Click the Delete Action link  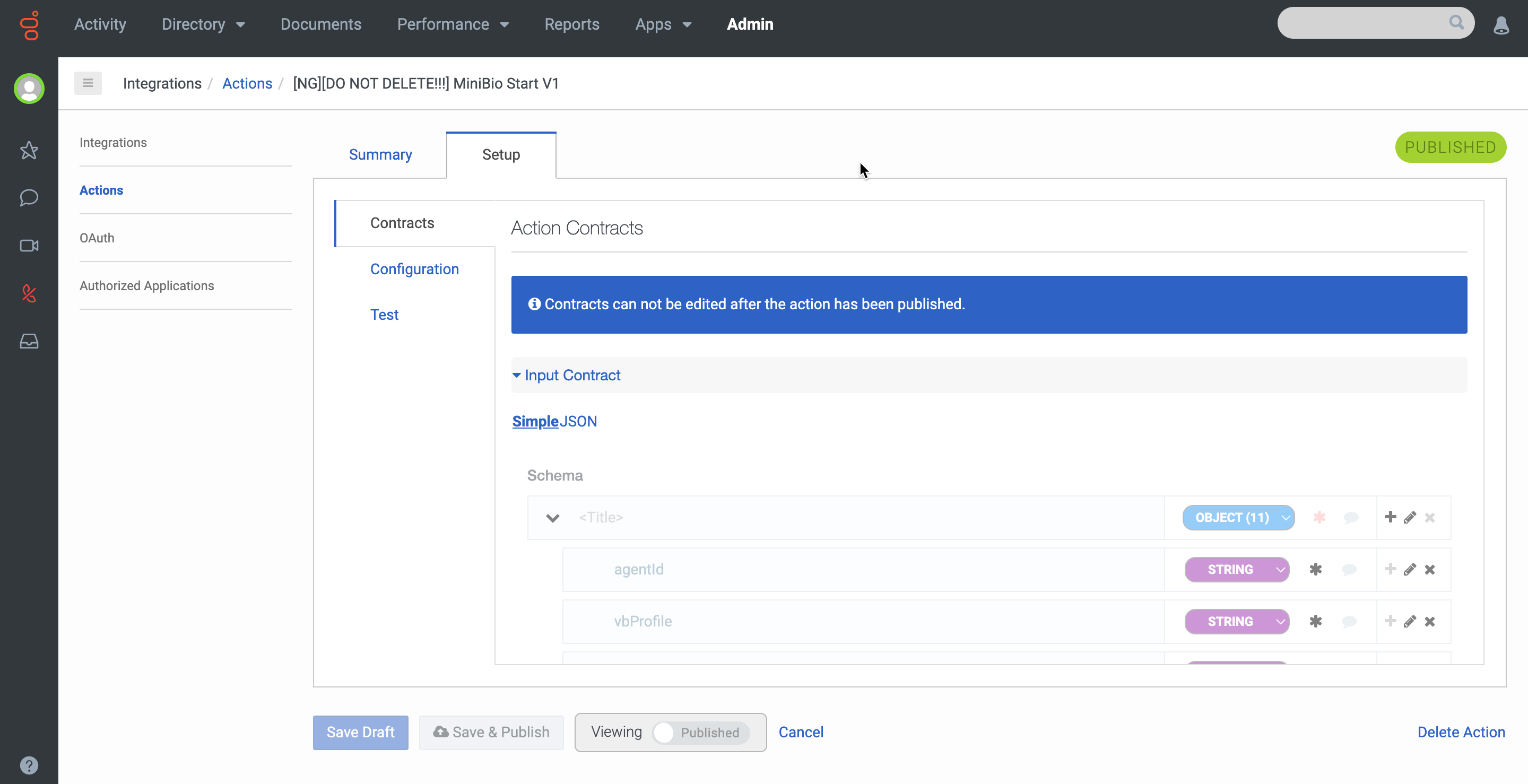1461,733
